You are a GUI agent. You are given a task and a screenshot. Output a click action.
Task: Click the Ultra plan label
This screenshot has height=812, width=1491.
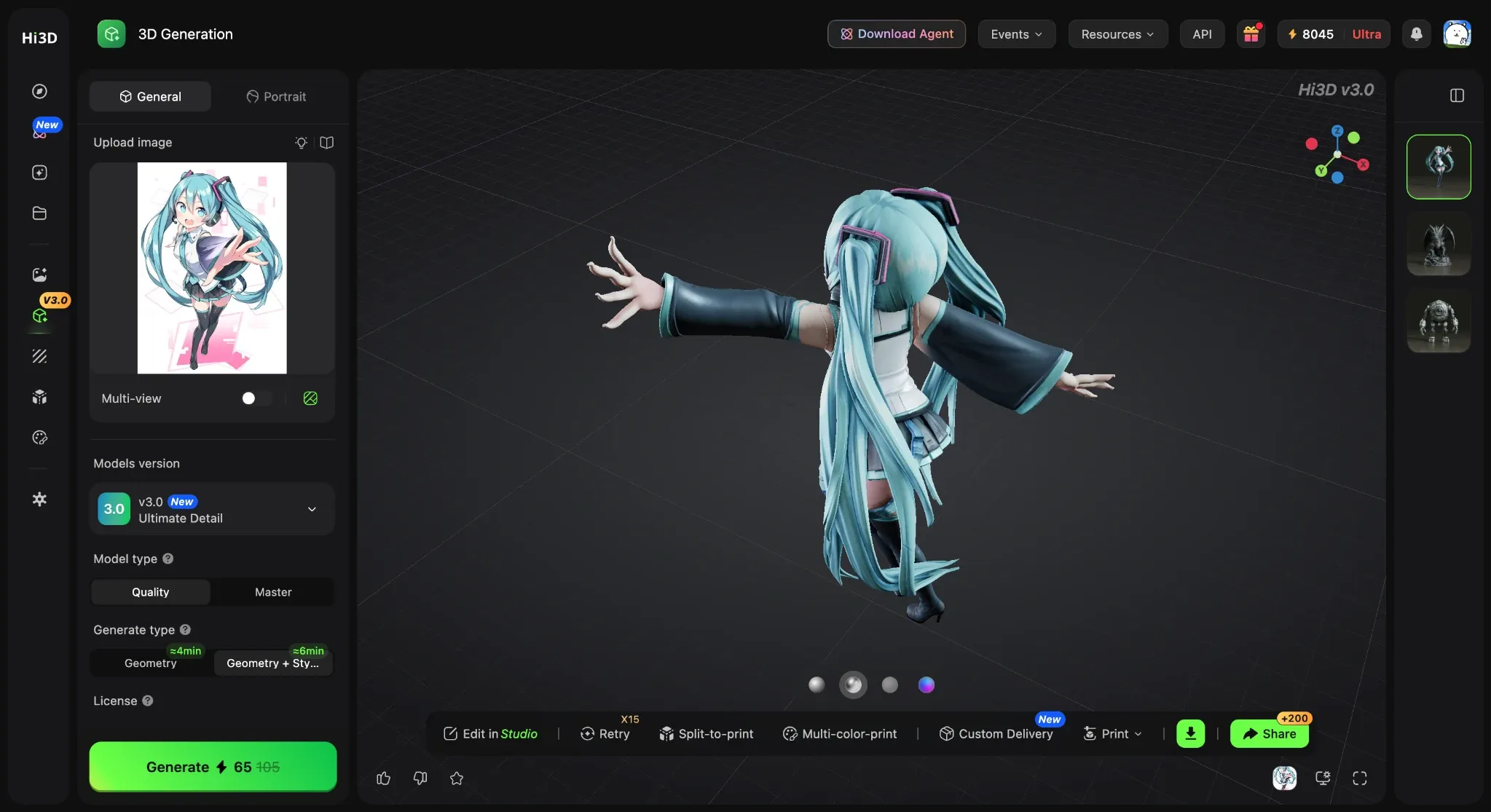(1366, 34)
